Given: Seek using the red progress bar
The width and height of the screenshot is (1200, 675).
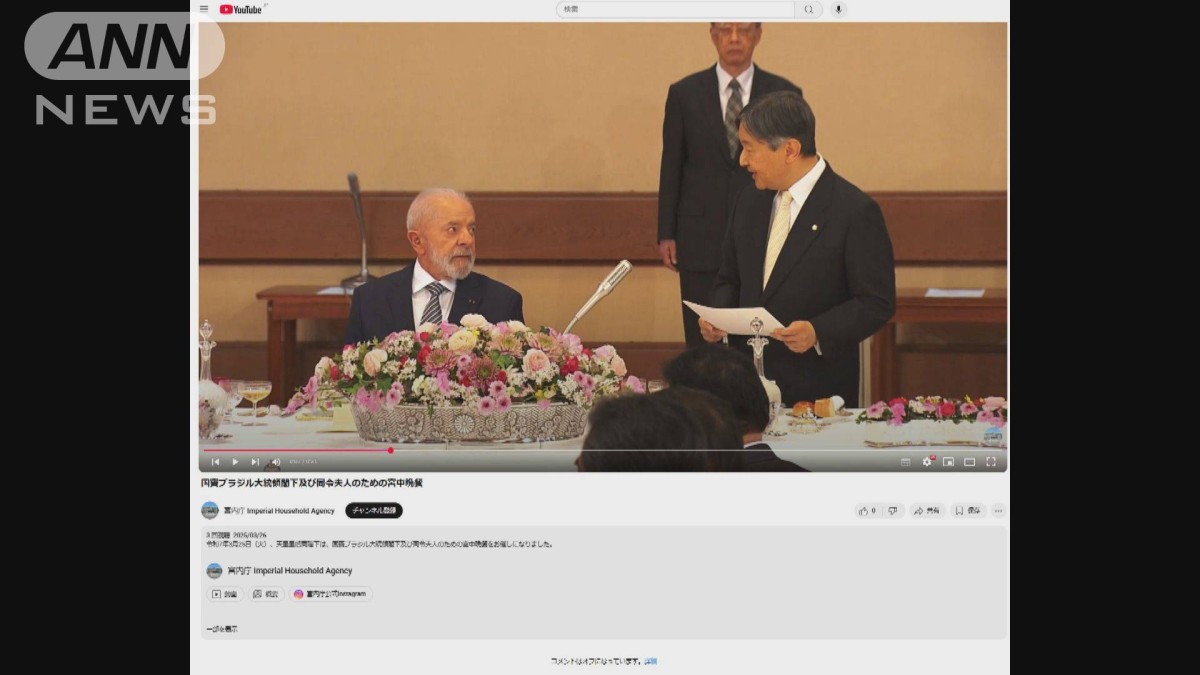Looking at the screenshot, I should (300, 450).
